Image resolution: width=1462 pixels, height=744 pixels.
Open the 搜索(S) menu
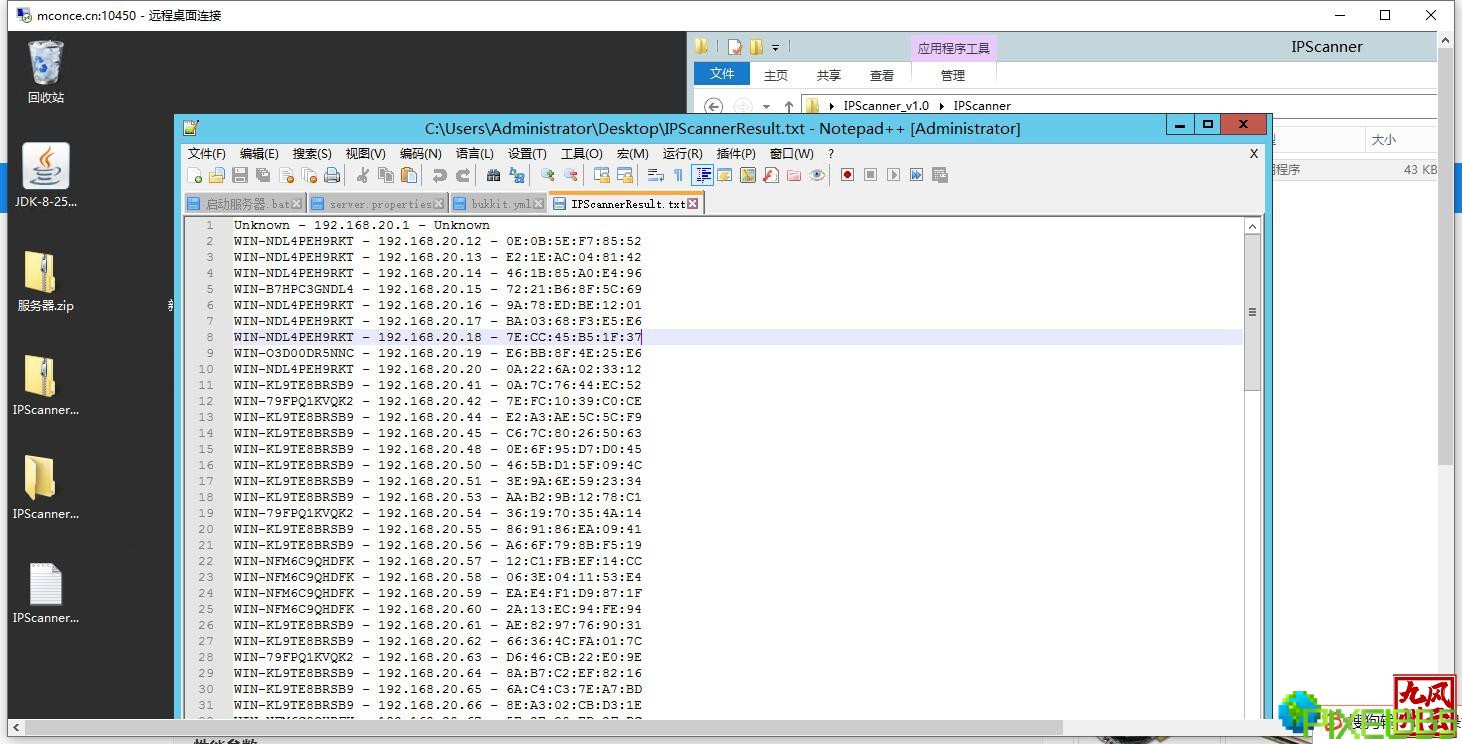click(312, 153)
